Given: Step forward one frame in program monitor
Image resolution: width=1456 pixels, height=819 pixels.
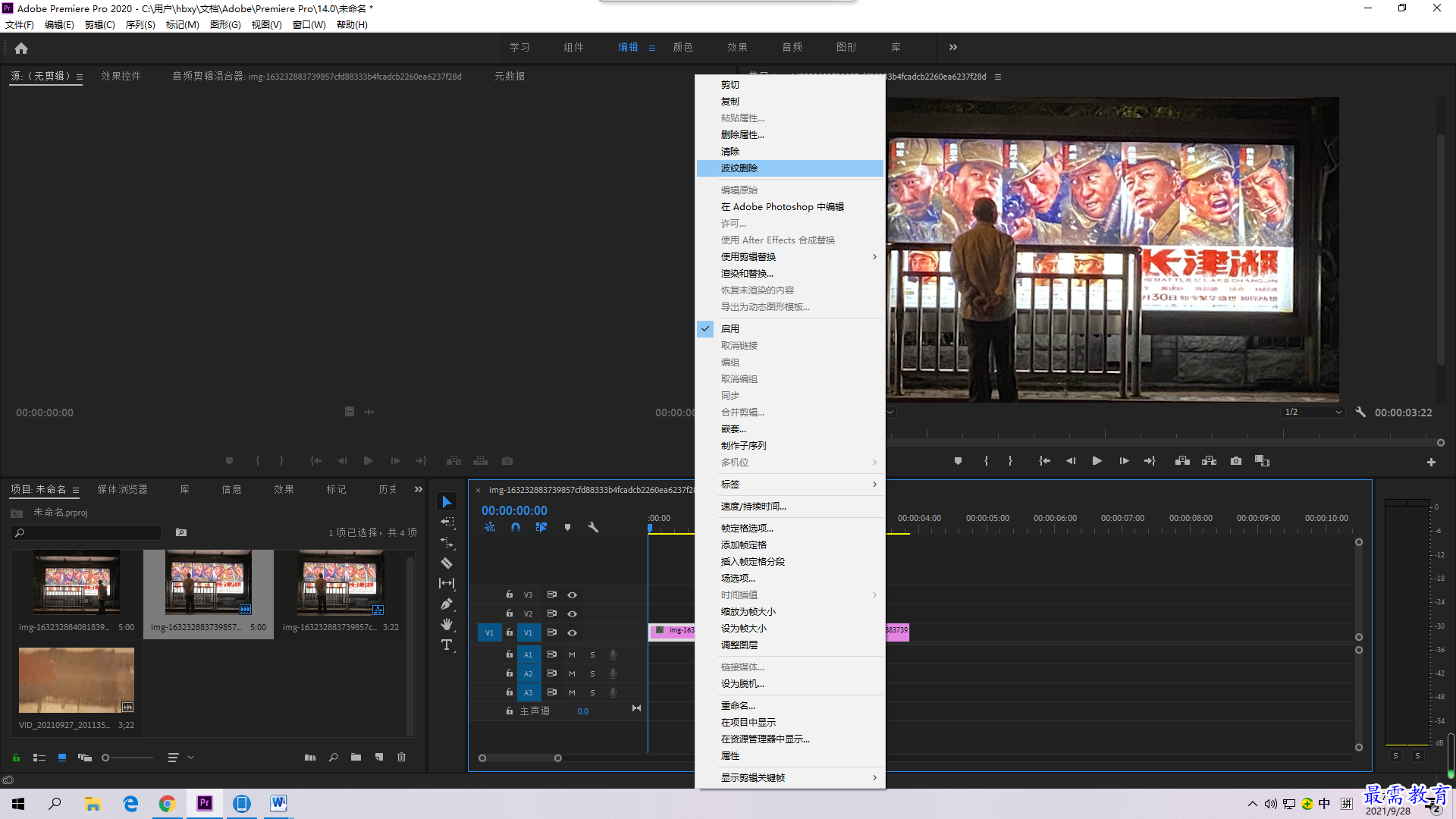Looking at the screenshot, I should pyautogui.click(x=1124, y=461).
